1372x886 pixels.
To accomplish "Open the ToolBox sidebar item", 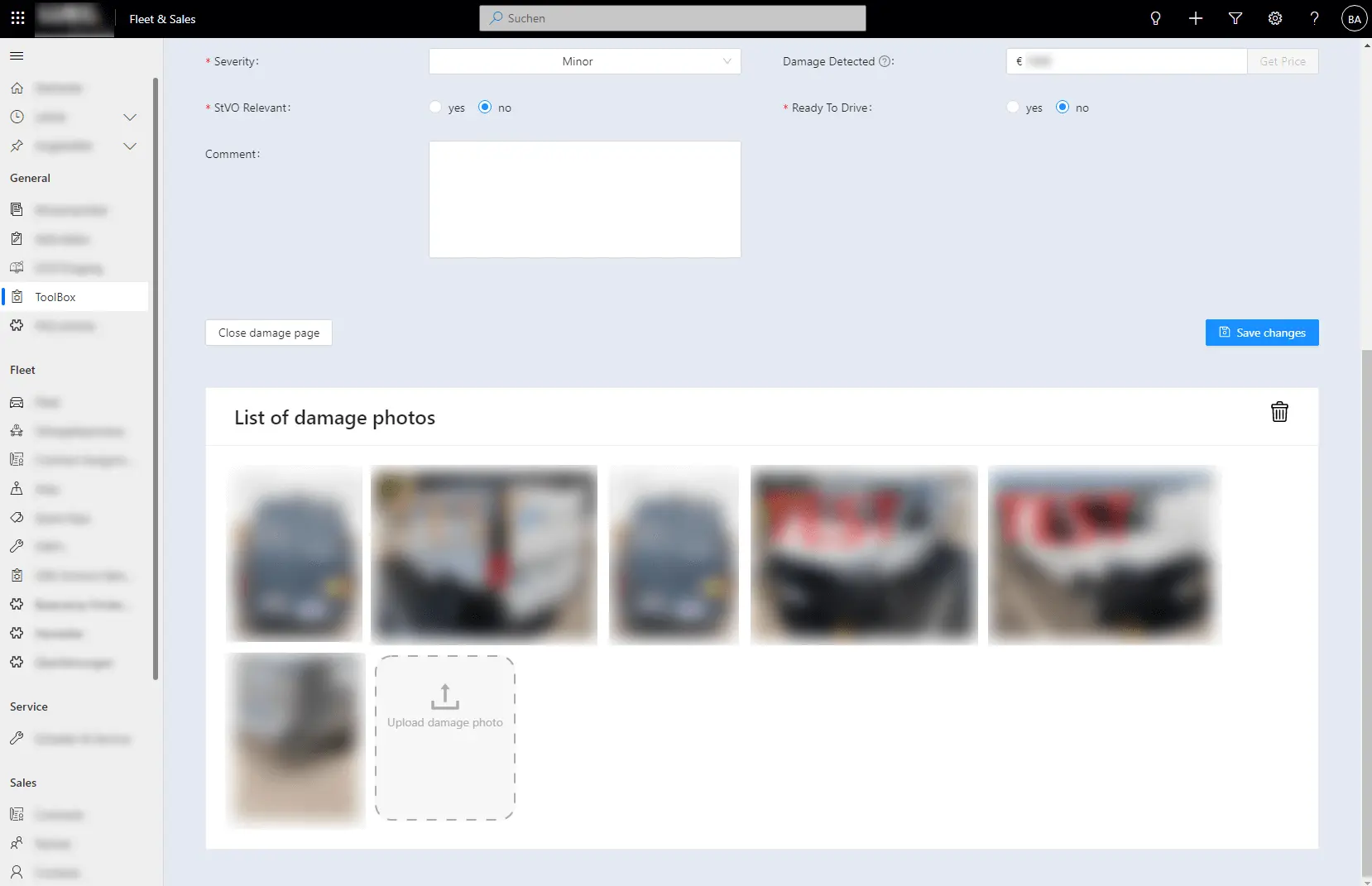I will click(x=54, y=297).
